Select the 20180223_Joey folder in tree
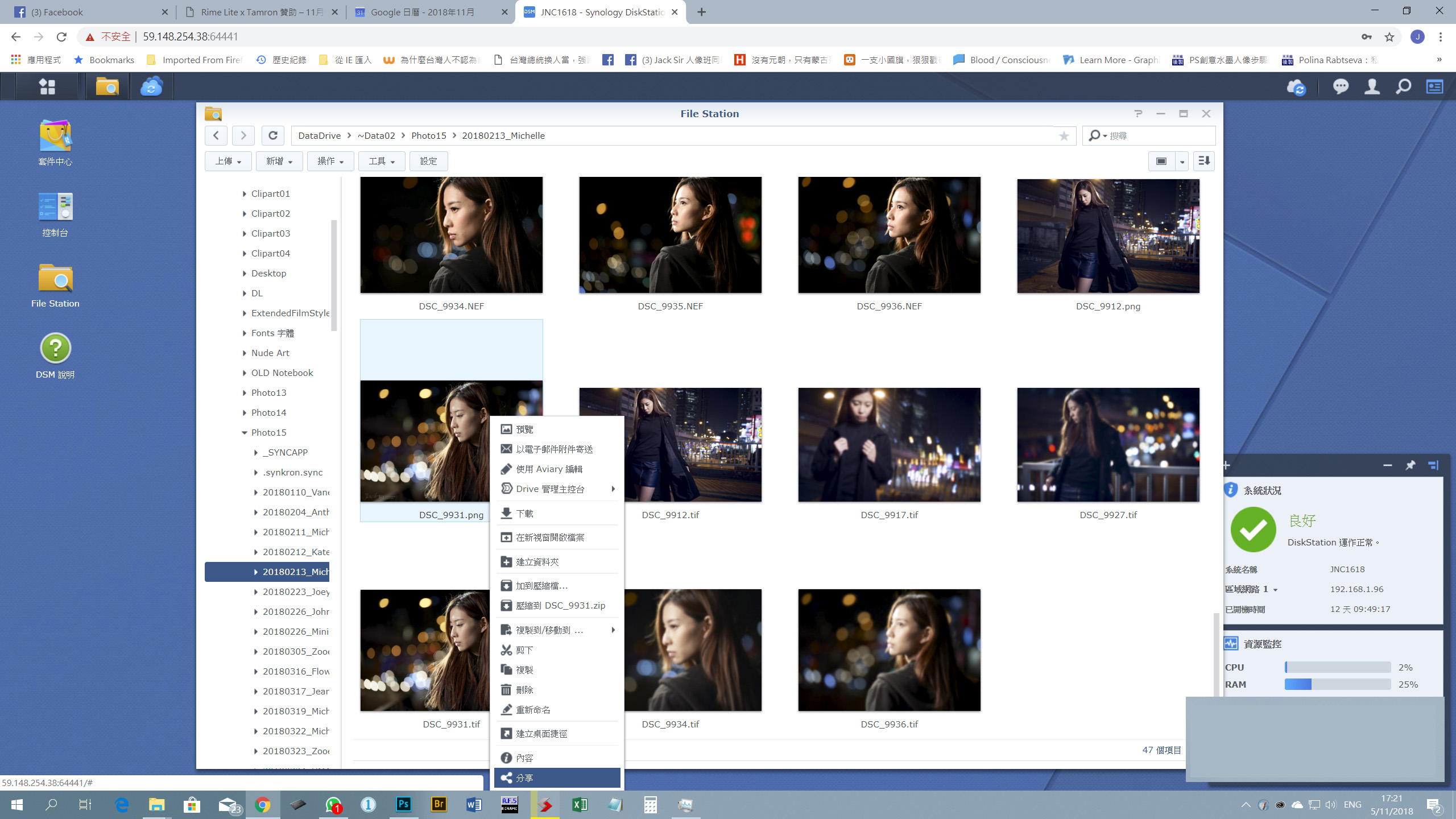1456x819 pixels. point(296,592)
